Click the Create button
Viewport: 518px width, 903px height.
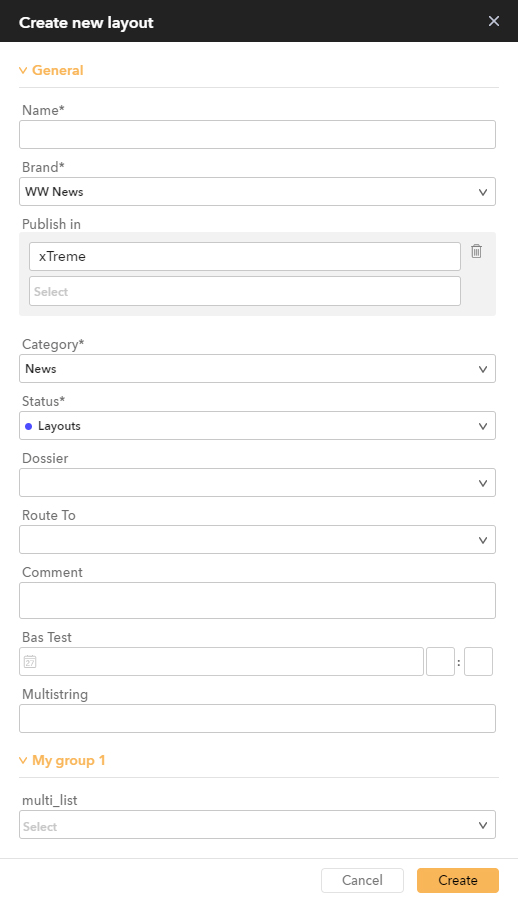coord(458,881)
